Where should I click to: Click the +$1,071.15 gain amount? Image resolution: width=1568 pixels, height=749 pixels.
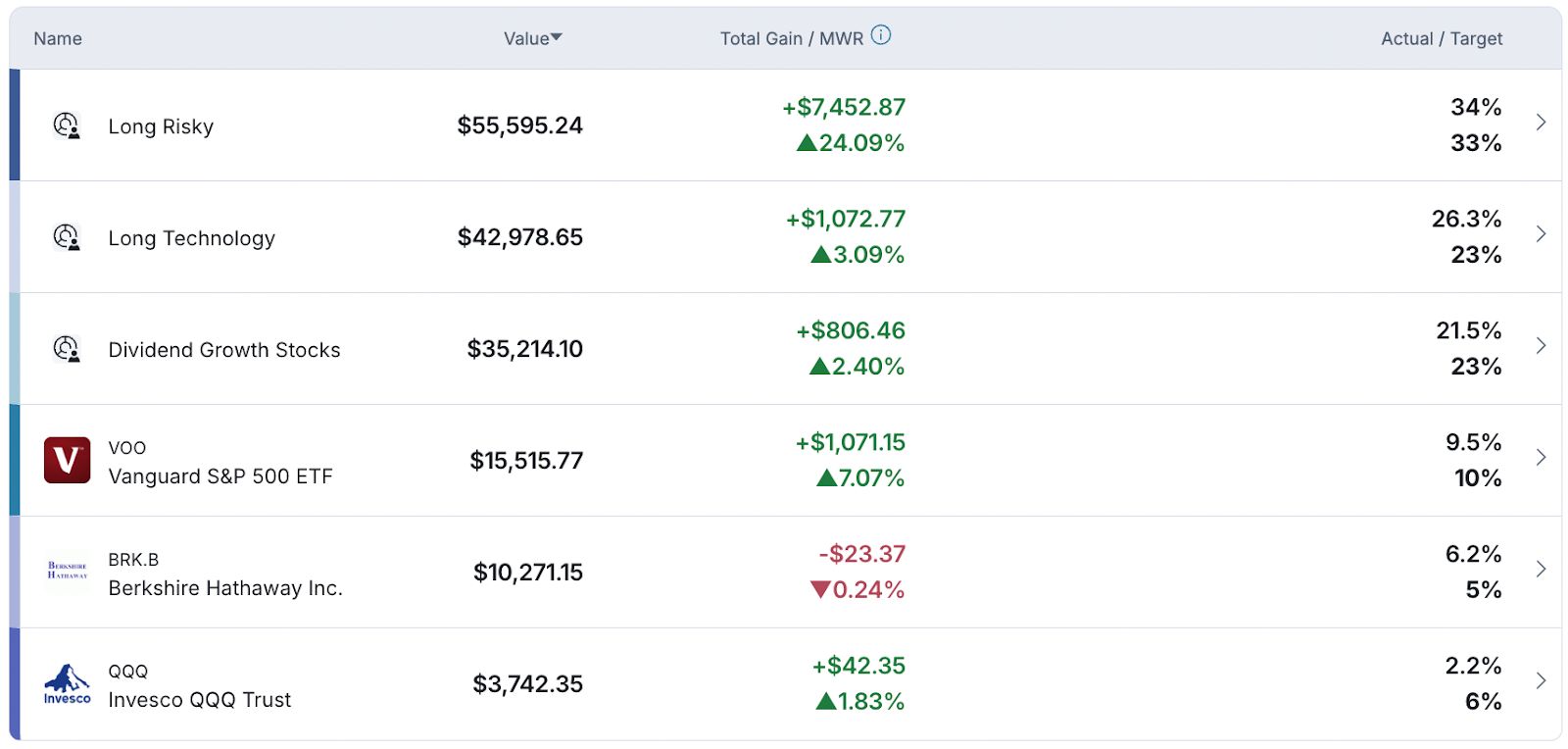(x=851, y=442)
